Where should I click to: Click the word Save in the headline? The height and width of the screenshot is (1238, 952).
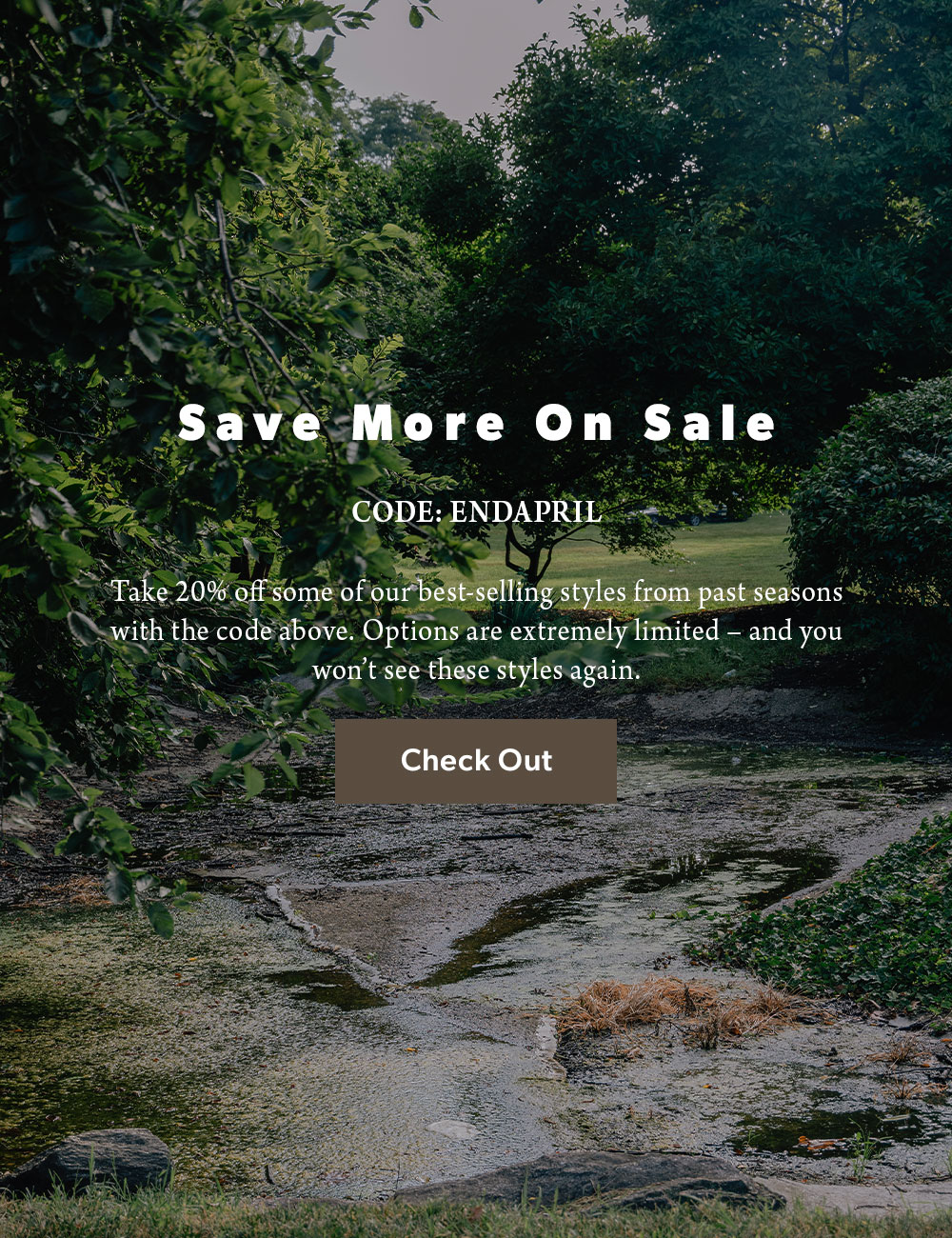[x=250, y=424]
